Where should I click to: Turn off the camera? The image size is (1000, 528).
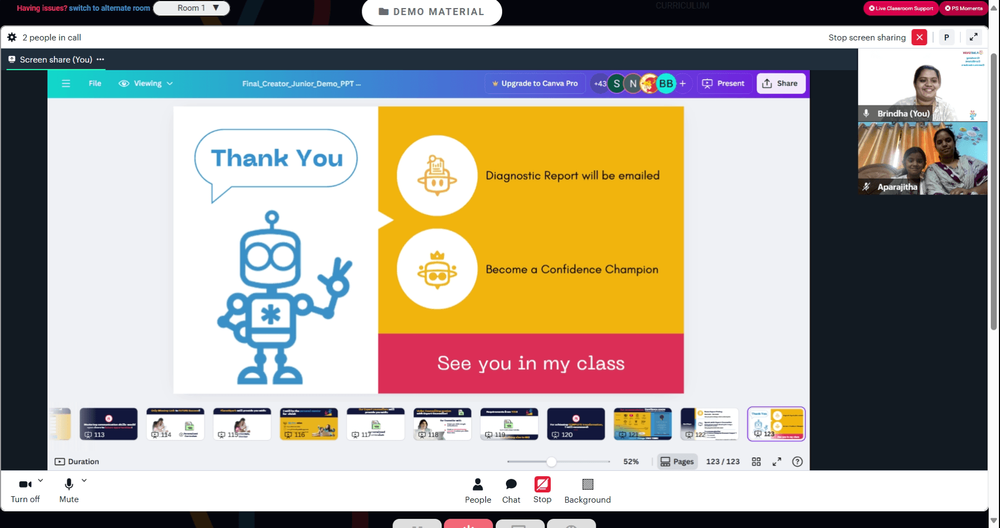coord(26,490)
